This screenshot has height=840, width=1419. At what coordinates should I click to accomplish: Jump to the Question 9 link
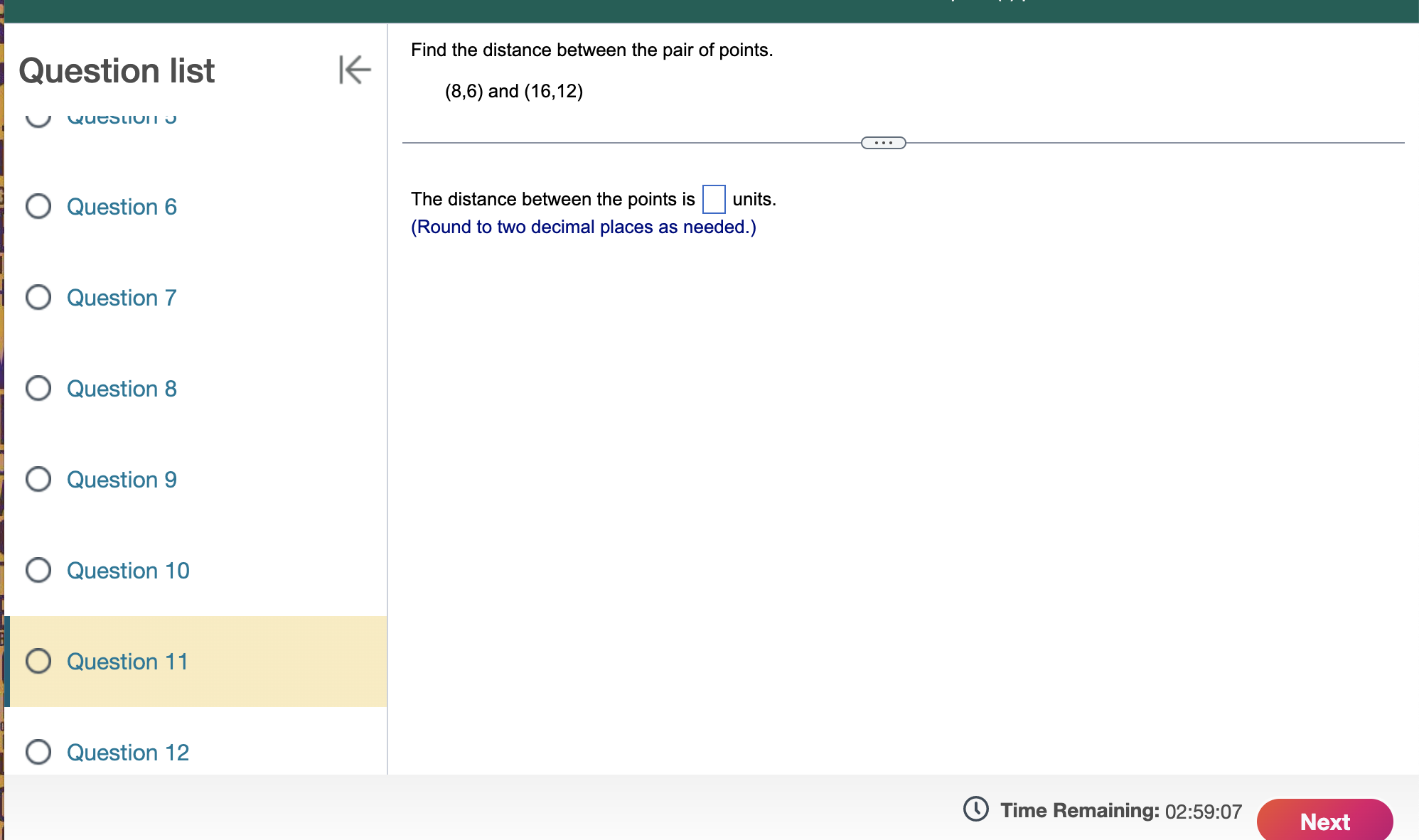[122, 480]
